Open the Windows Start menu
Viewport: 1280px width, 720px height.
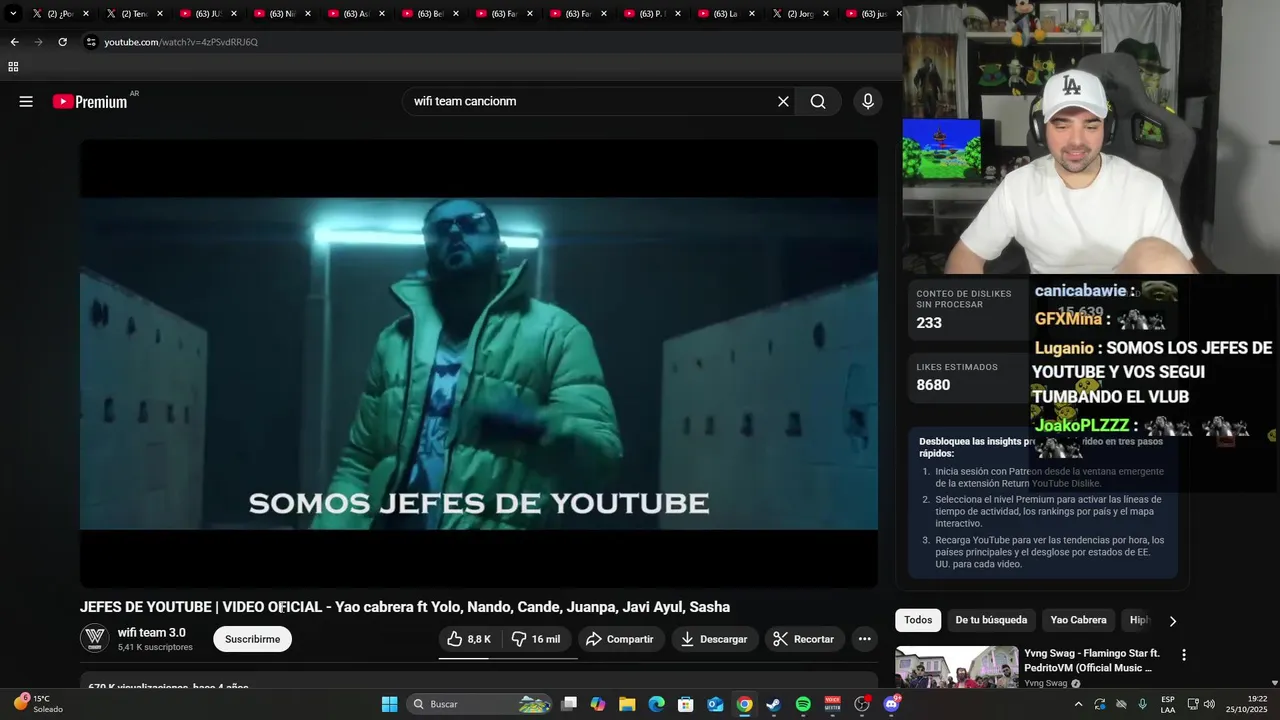click(x=390, y=704)
